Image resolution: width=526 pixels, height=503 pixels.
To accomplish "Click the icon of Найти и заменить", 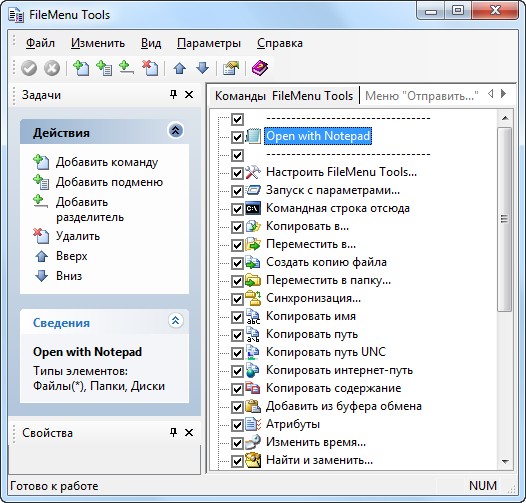I will (253, 460).
